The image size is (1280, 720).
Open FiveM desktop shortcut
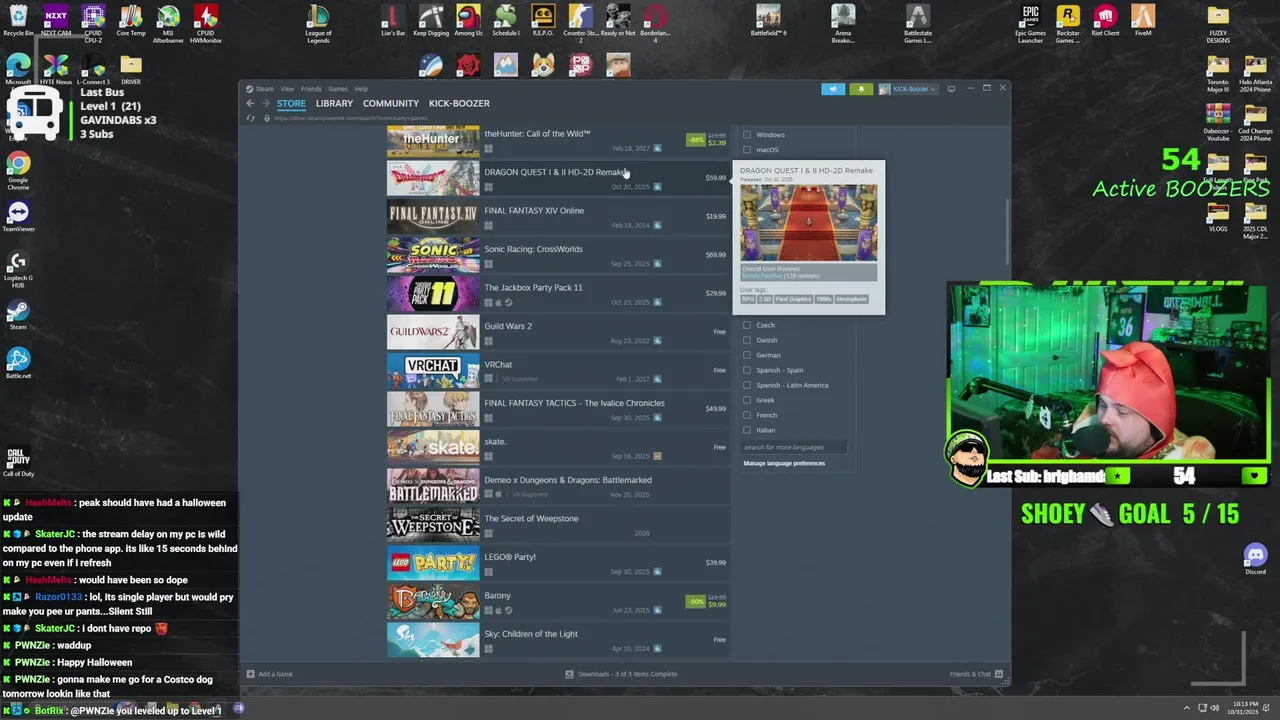[x=1143, y=21]
